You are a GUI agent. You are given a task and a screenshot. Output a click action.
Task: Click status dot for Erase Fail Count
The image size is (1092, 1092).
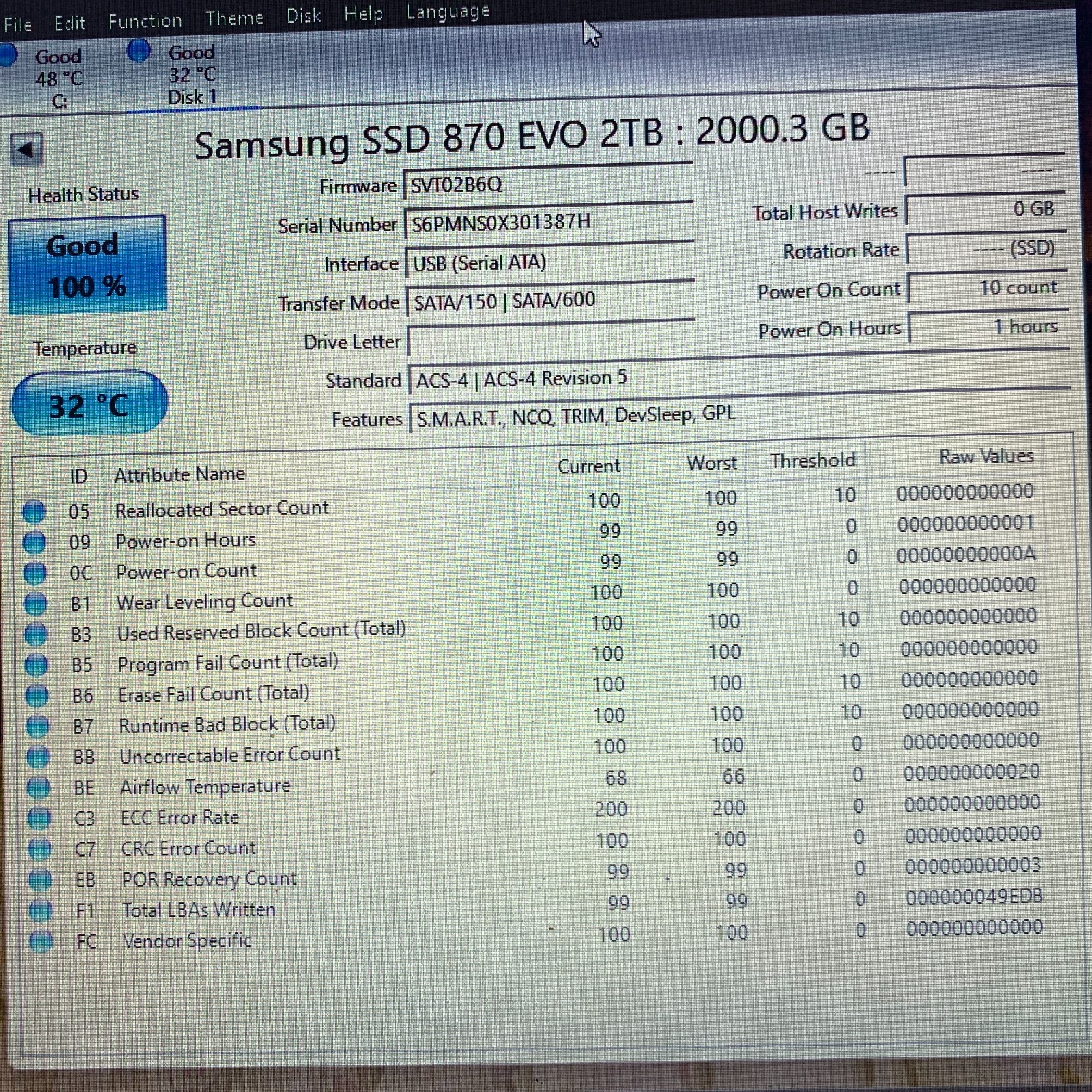37,695
